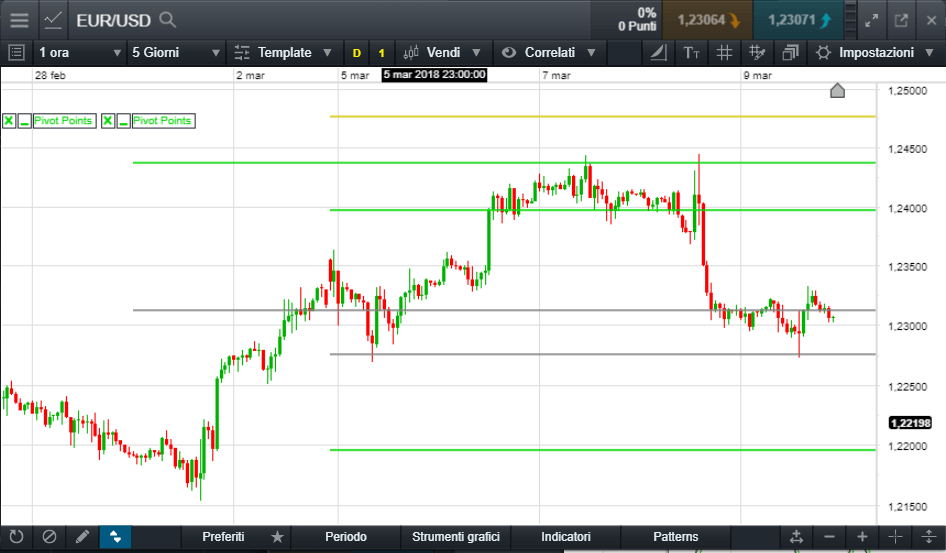Open the Periodo tab
This screenshot has height=553, width=946.
point(346,537)
